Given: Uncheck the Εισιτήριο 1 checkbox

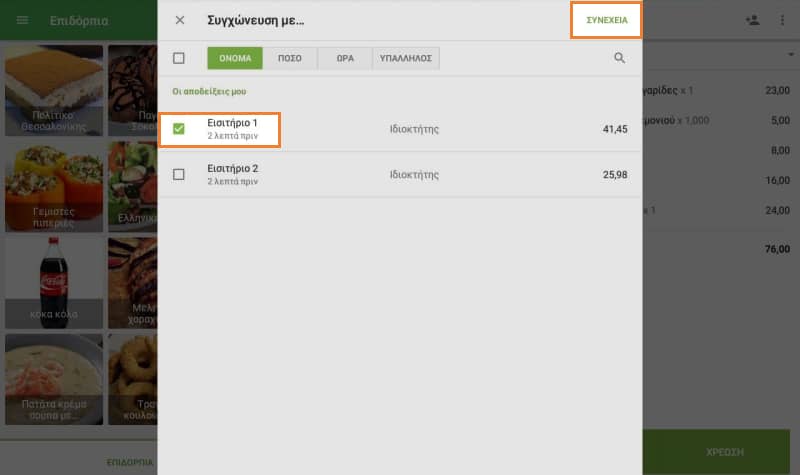Looking at the screenshot, I should pos(179,128).
